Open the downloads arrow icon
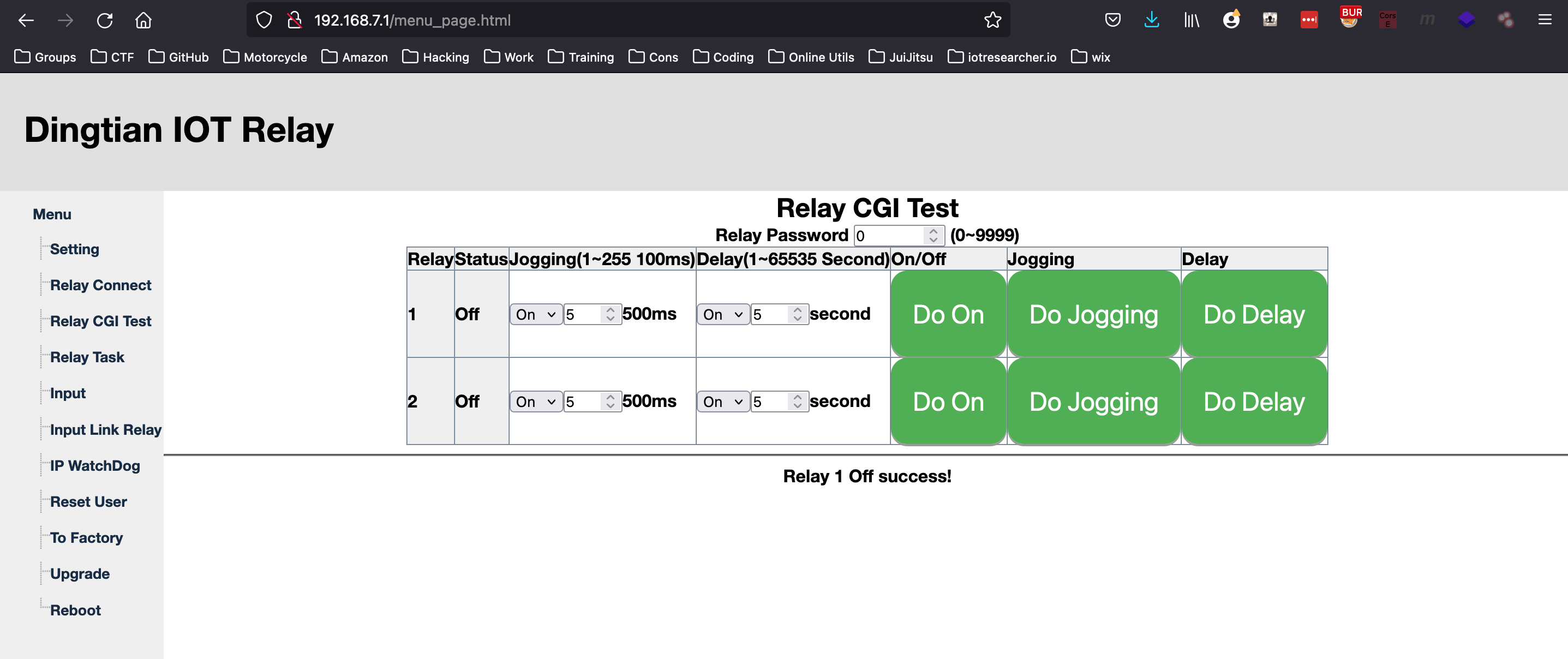The image size is (1568, 659). coord(1151,20)
